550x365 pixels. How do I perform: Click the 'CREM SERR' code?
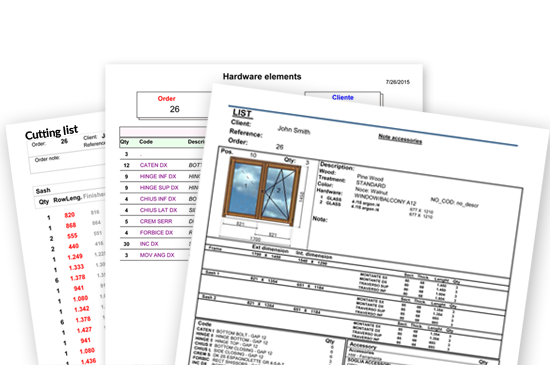point(156,221)
